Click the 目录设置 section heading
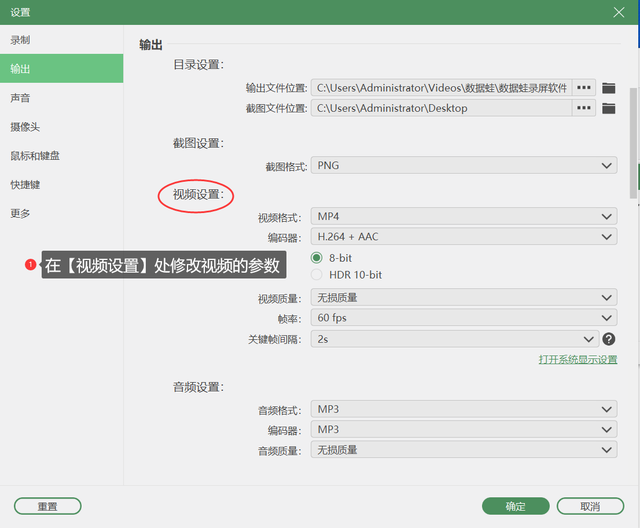 pyautogui.click(x=198, y=64)
